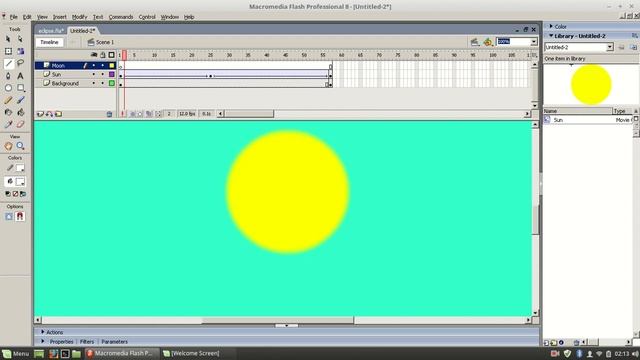Click the Black and White colors button
The image size is (640, 360).
8,194
